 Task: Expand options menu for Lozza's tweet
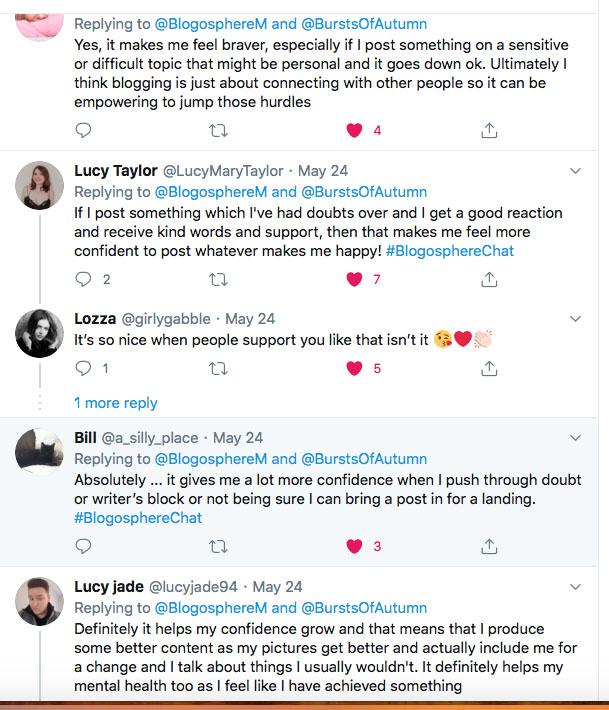[x=575, y=319]
